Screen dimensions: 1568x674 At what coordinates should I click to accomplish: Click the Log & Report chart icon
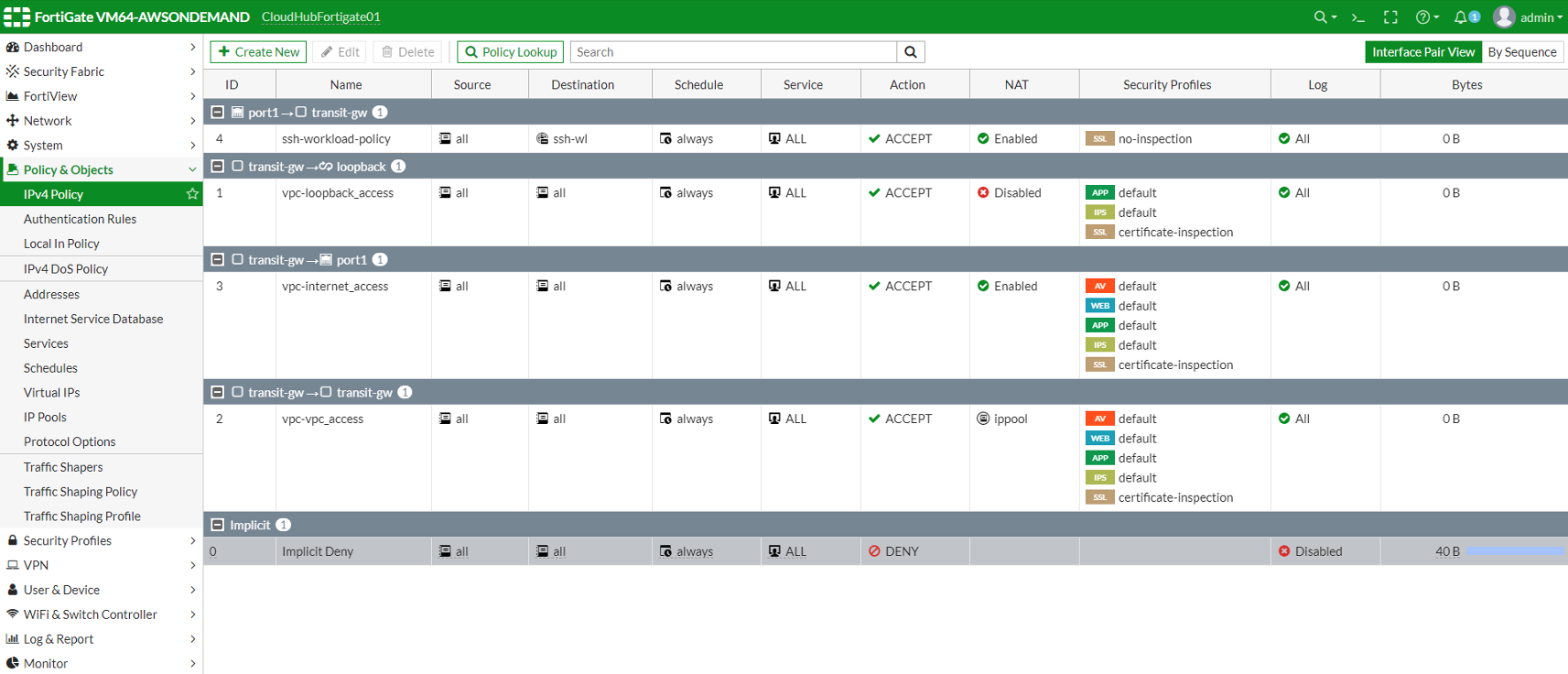click(x=12, y=639)
